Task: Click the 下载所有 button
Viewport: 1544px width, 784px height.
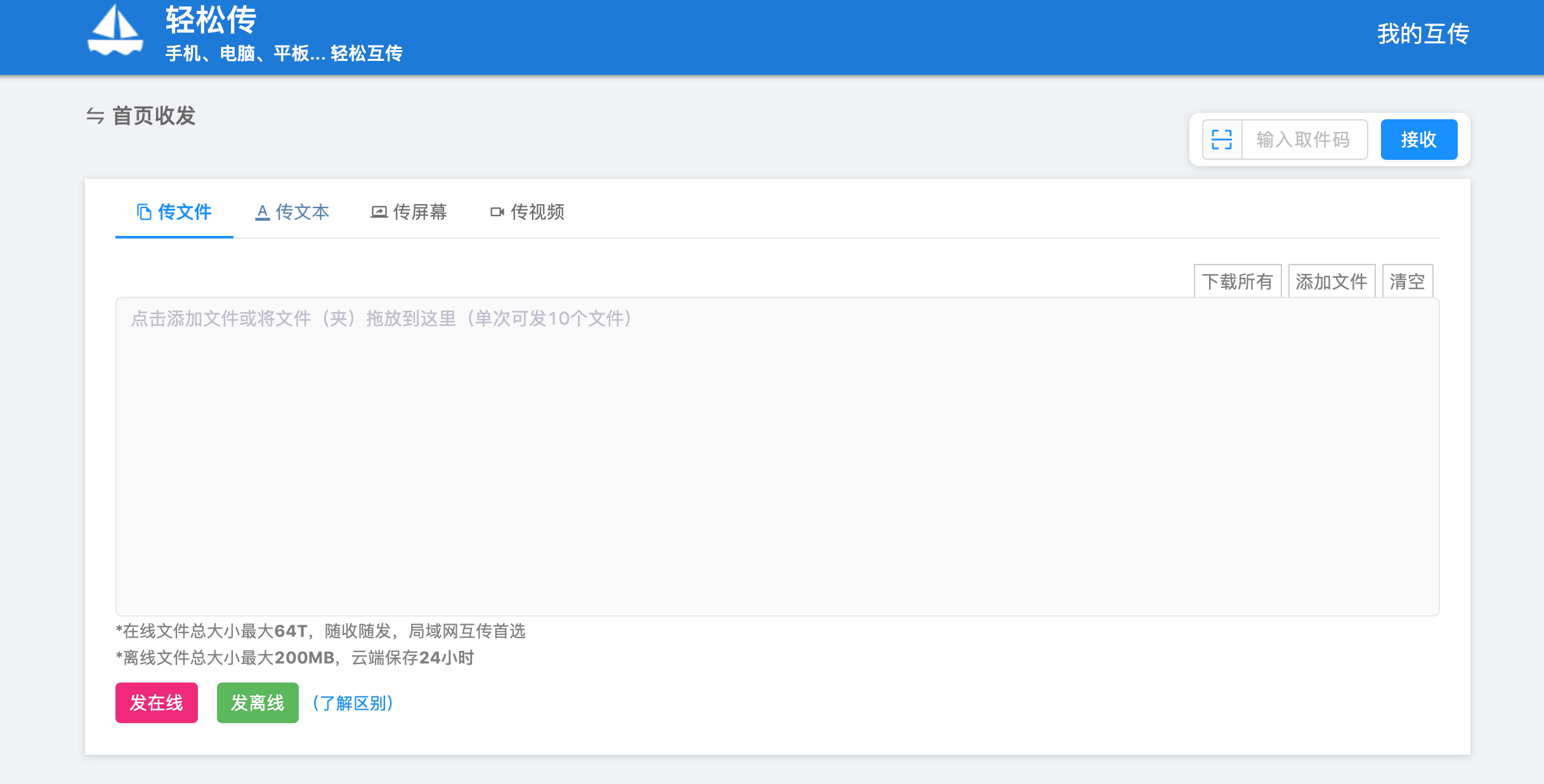Action: click(x=1237, y=281)
